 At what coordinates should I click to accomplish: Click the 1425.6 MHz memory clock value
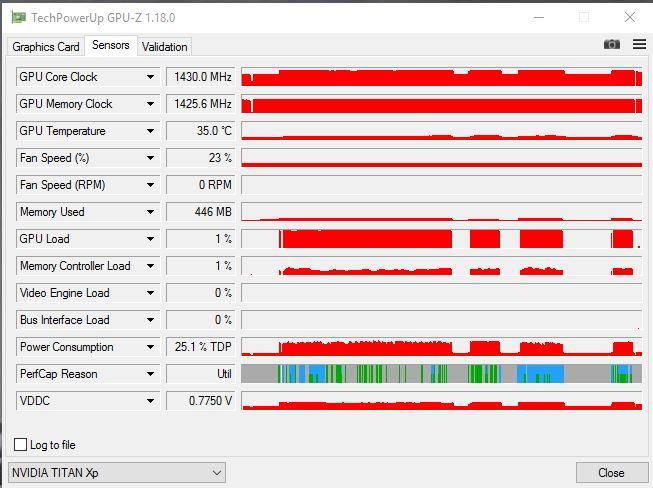(201, 104)
